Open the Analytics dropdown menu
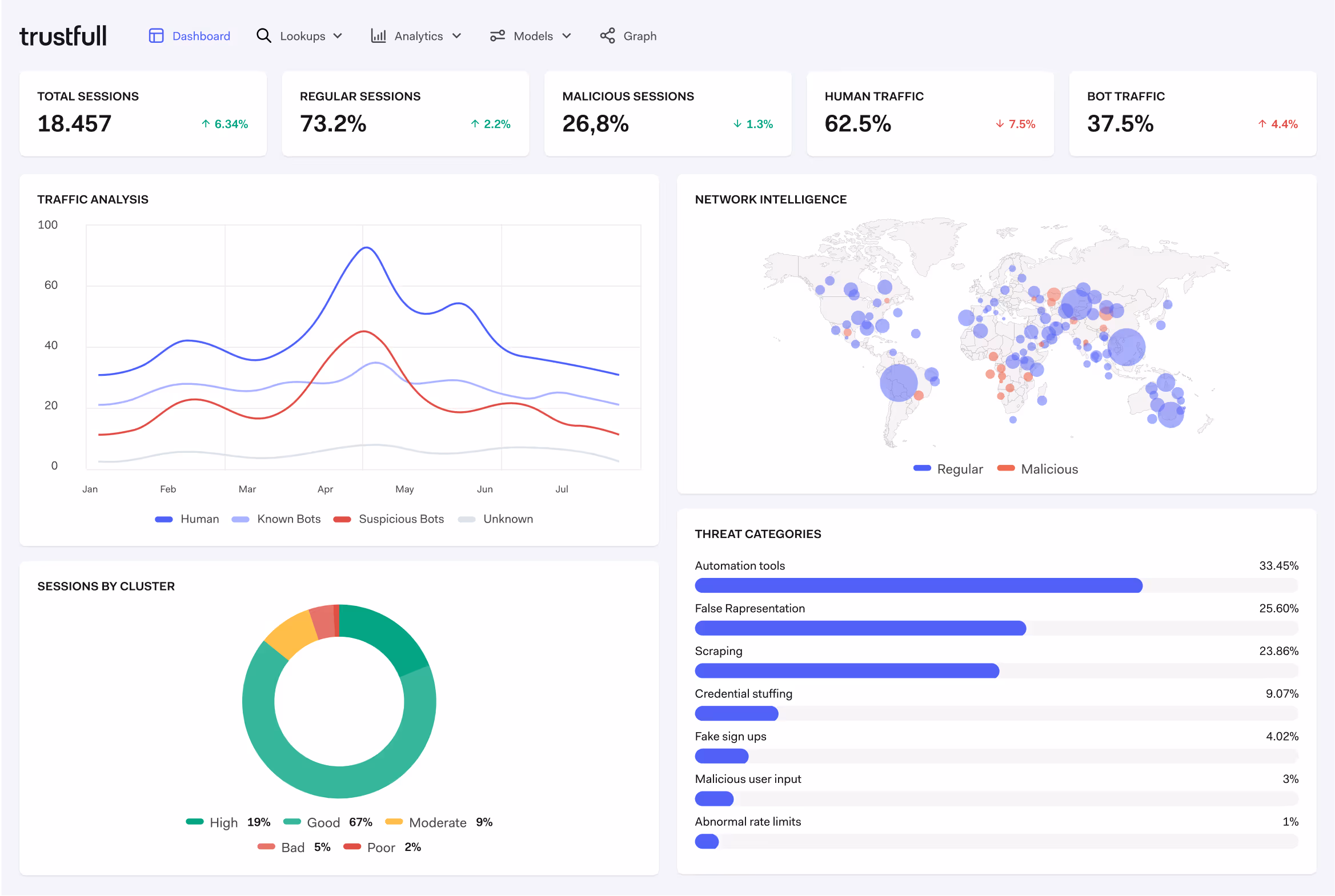 coord(456,35)
